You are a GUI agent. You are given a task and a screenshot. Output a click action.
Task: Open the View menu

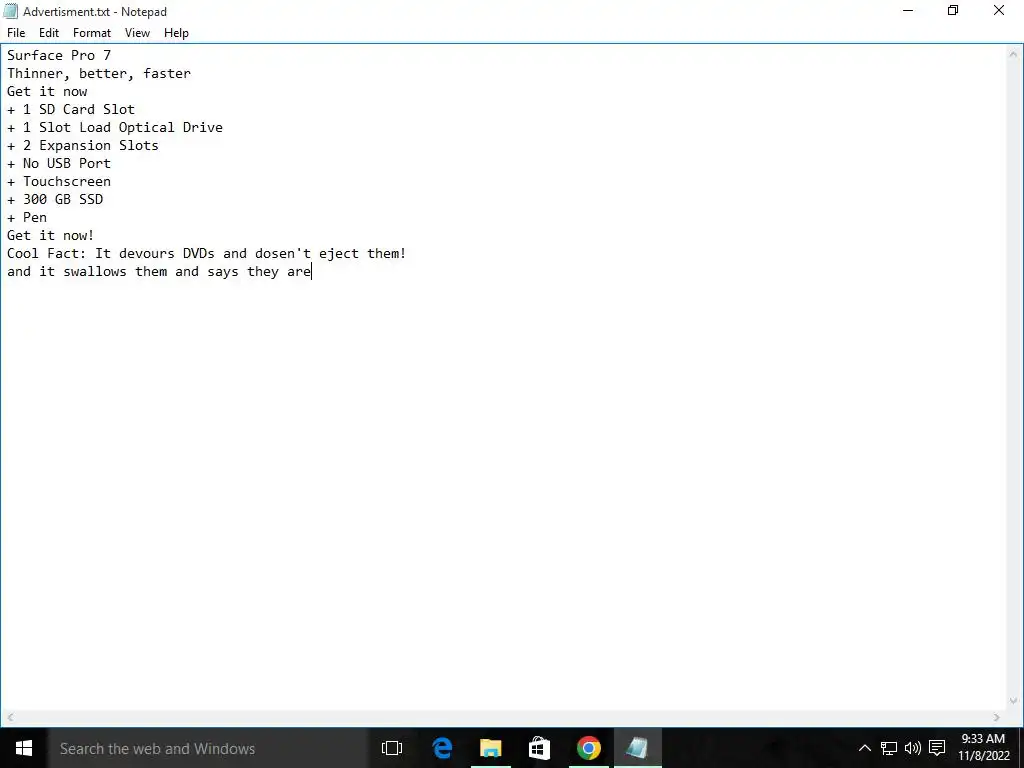pos(137,33)
